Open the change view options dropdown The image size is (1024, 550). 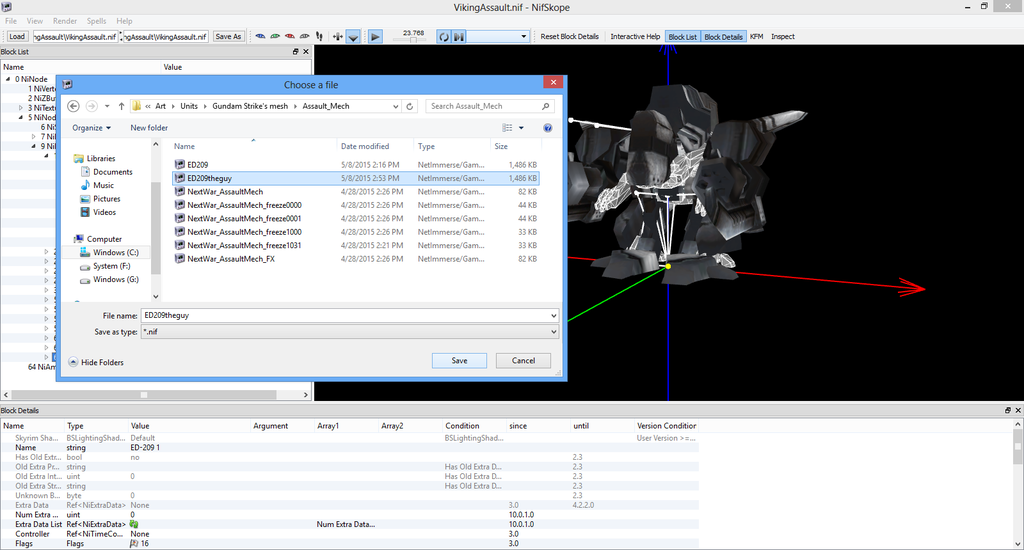pos(521,128)
